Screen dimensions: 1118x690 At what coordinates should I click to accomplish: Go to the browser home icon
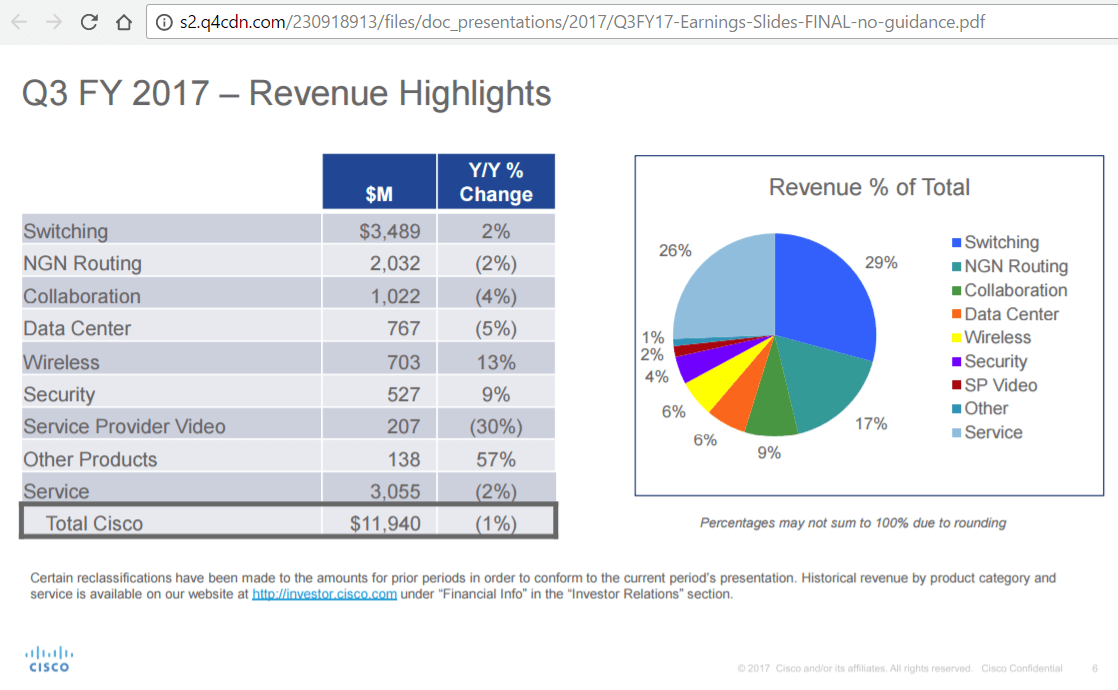click(123, 21)
